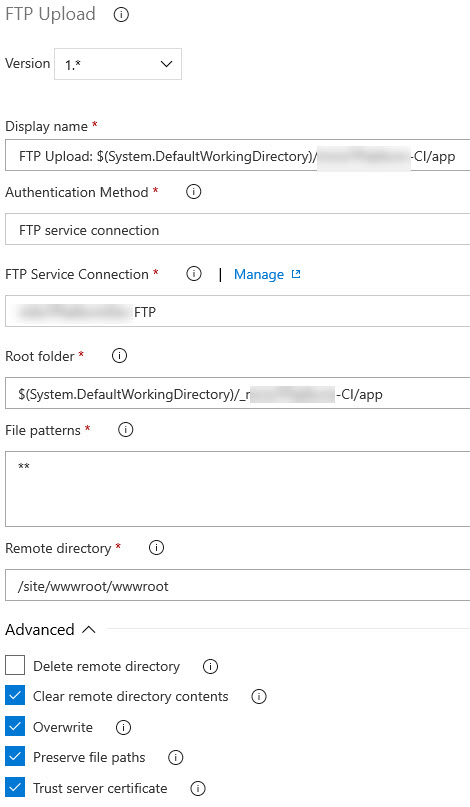Enable Delete remote directory checkbox
The height and width of the screenshot is (807, 470).
[15, 665]
